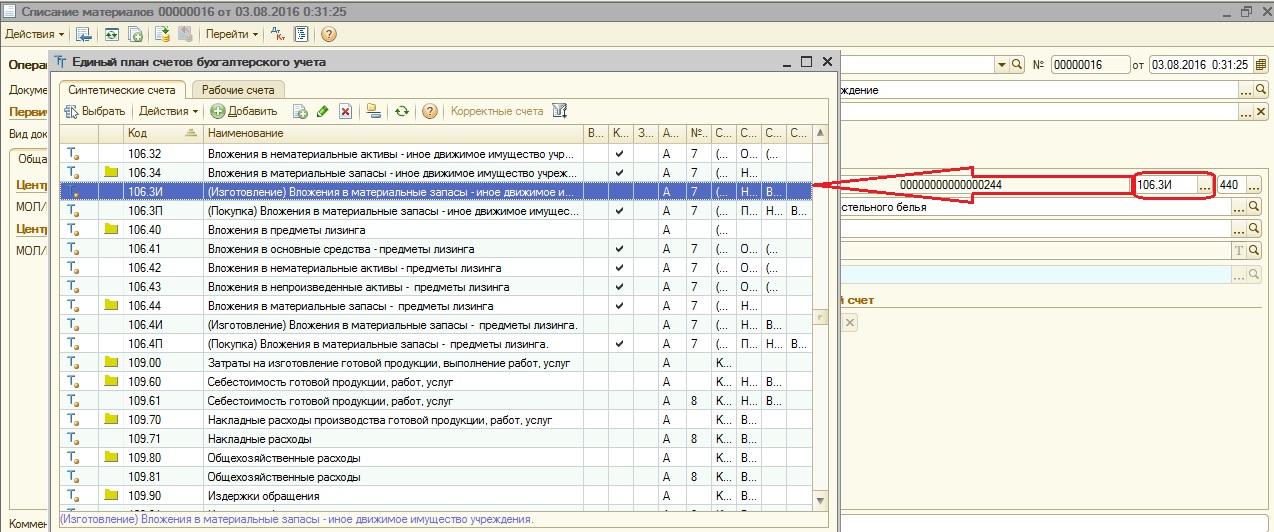Switch to the Синтетические счета tab
Image resolution: width=1274 pixels, height=532 pixels.
click(121, 89)
